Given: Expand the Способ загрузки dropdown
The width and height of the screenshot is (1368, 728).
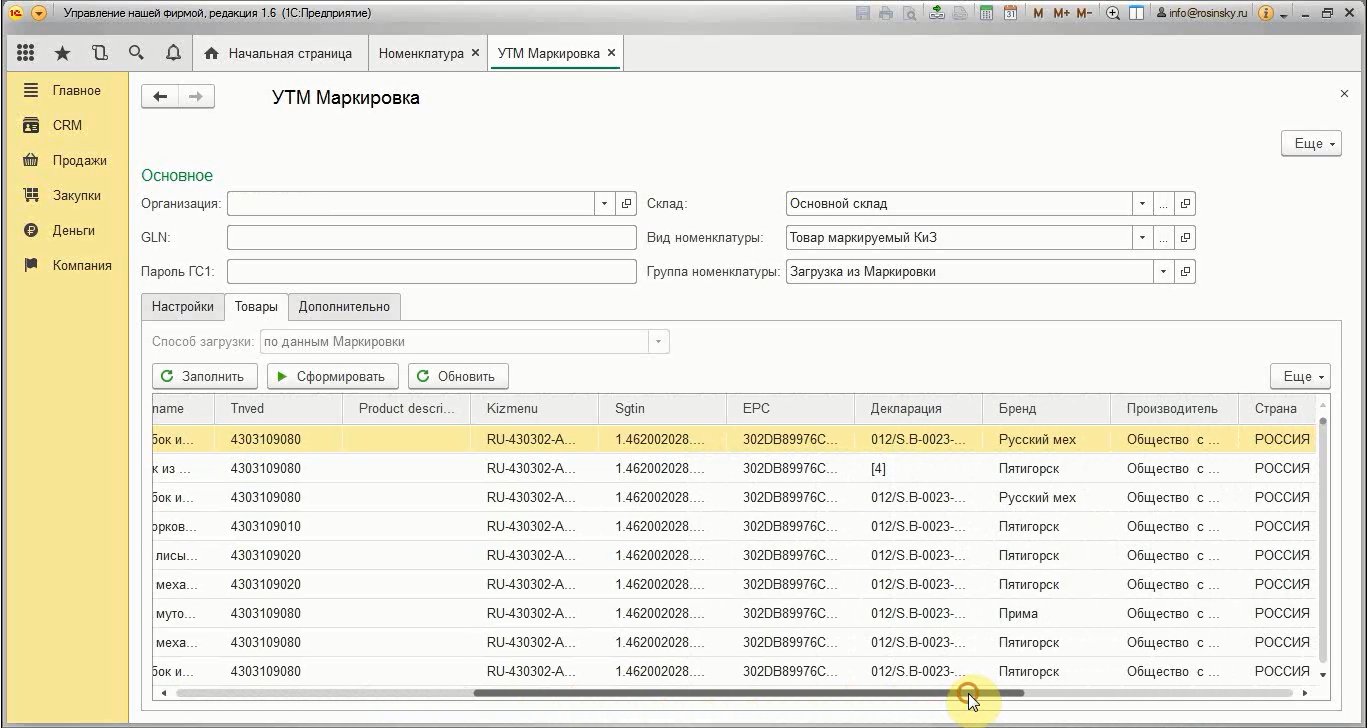Looking at the screenshot, I should click(x=658, y=342).
